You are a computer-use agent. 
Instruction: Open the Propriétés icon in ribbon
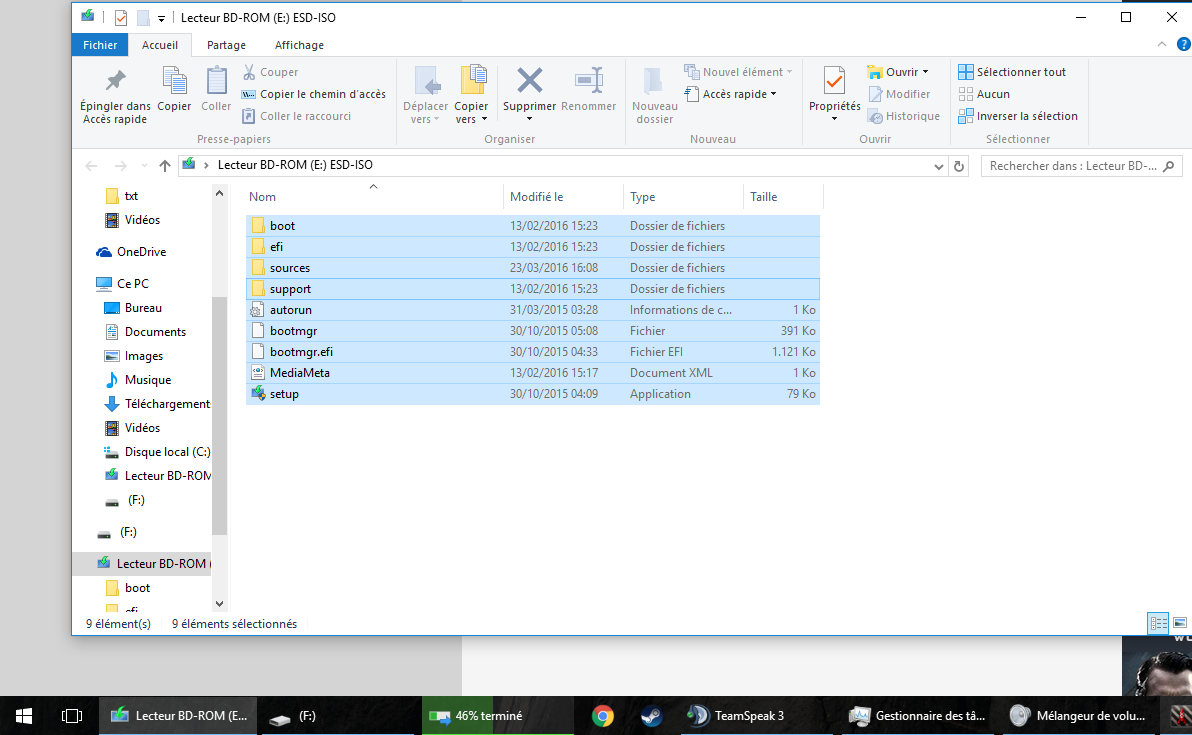point(834,81)
